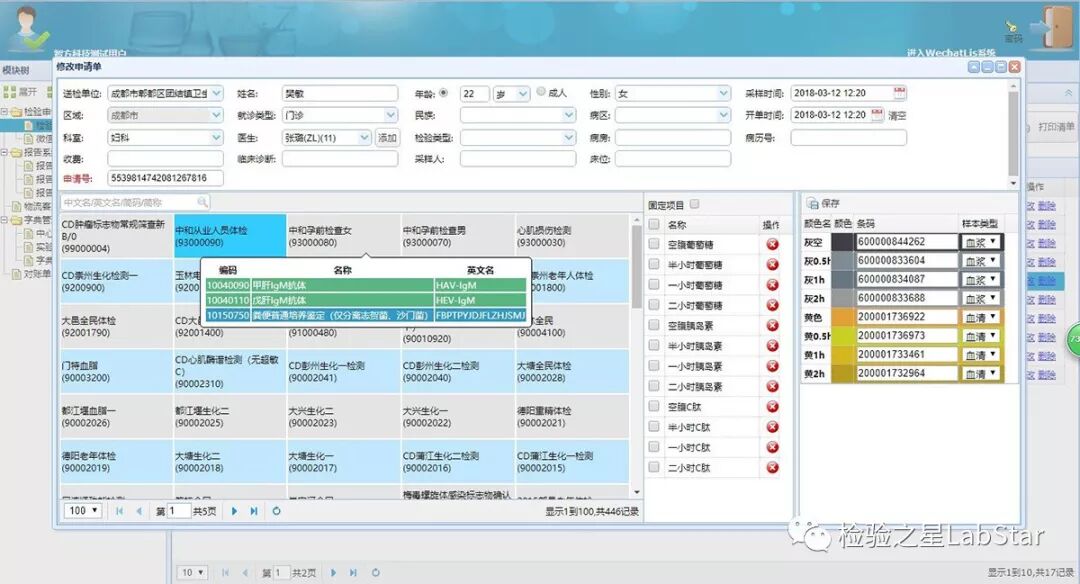
Task: Click delete icon for 一小时胰岛素
Action: [772, 366]
